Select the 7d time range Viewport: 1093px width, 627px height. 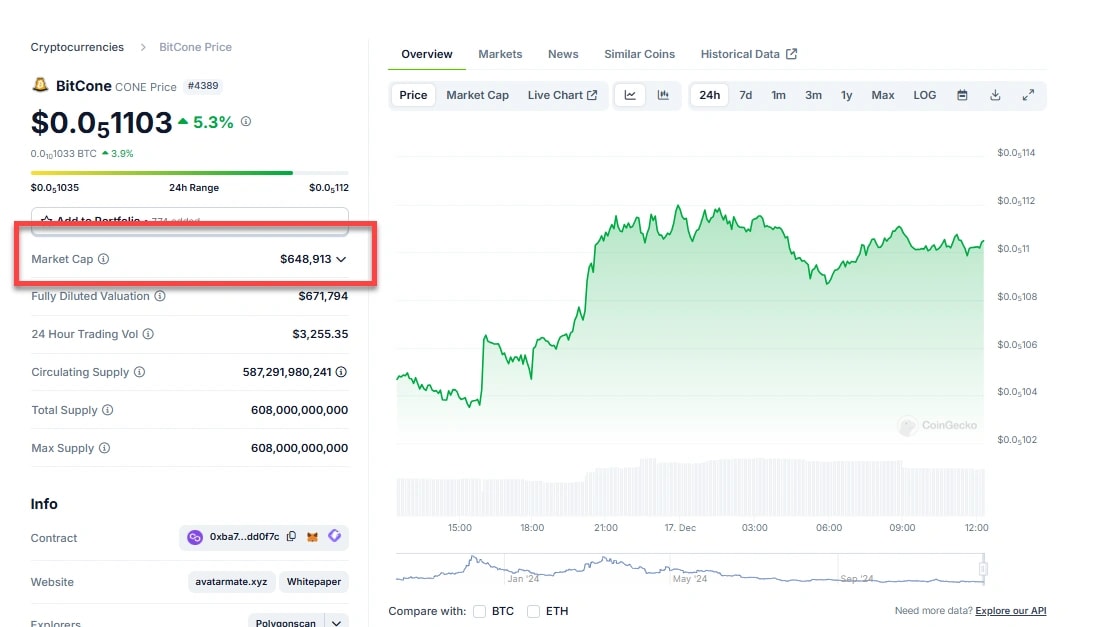(745, 95)
